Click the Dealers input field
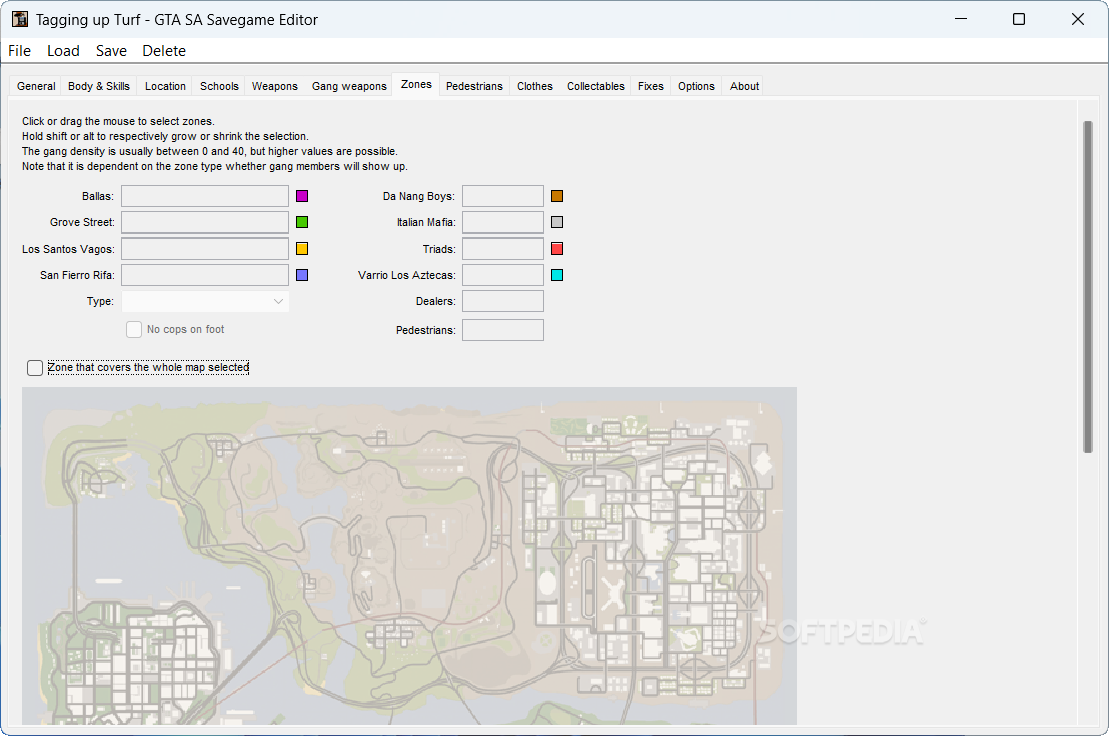The image size is (1109, 736). (x=503, y=301)
